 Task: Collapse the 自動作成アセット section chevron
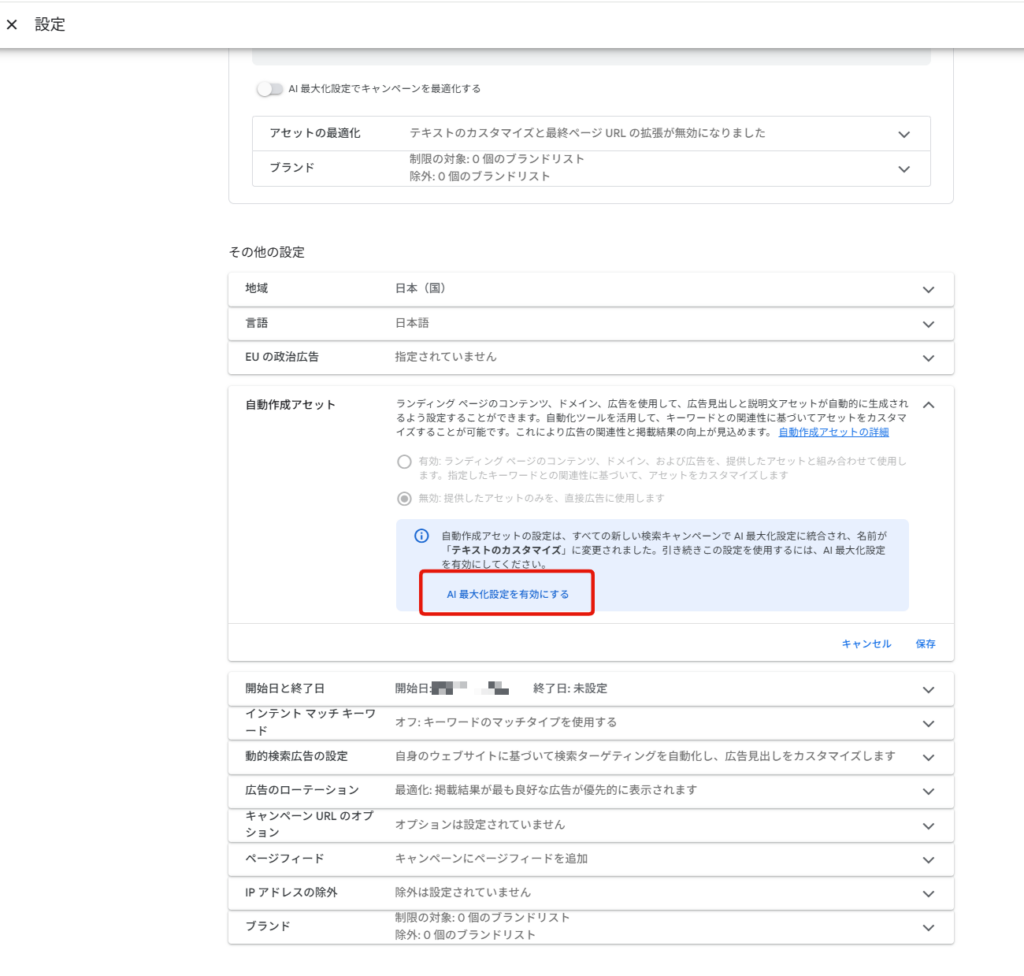tap(928, 405)
